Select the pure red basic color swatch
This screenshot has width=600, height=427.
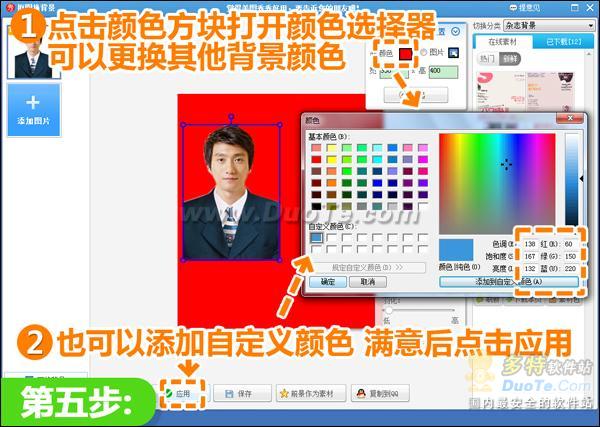[x=316, y=160]
